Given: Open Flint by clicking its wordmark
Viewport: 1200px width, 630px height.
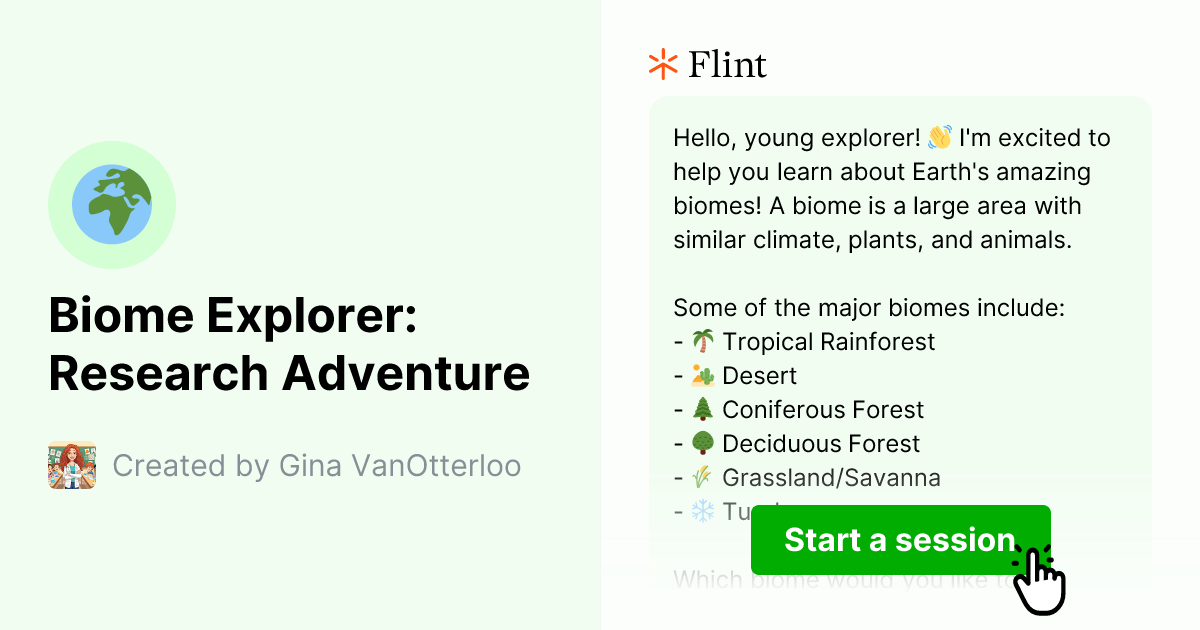Looking at the screenshot, I should click(x=727, y=64).
